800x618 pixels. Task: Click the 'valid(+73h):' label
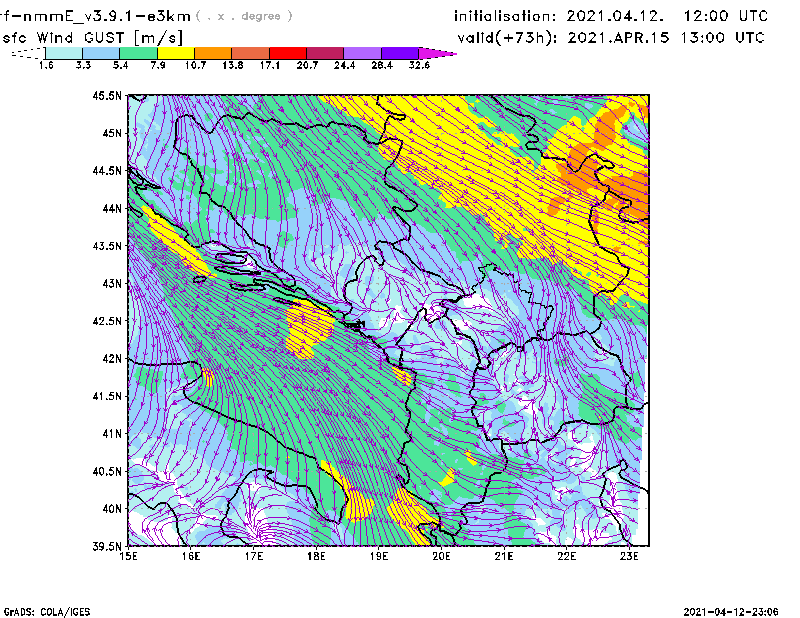(507, 38)
